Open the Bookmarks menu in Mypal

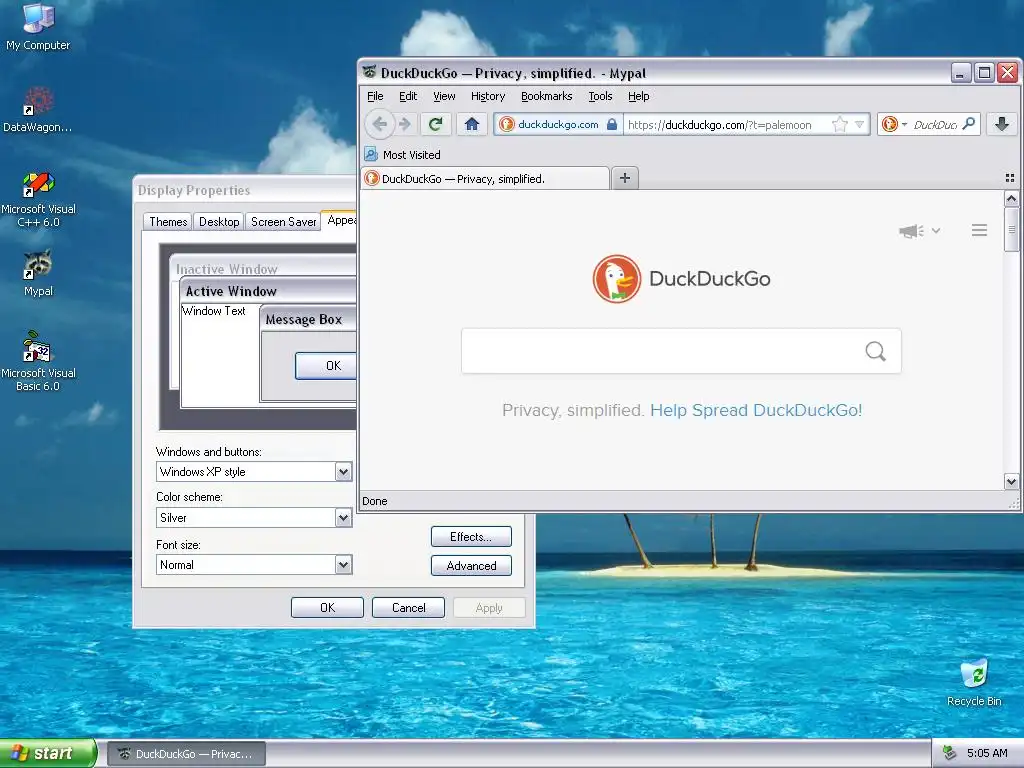(x=547, y=96)
